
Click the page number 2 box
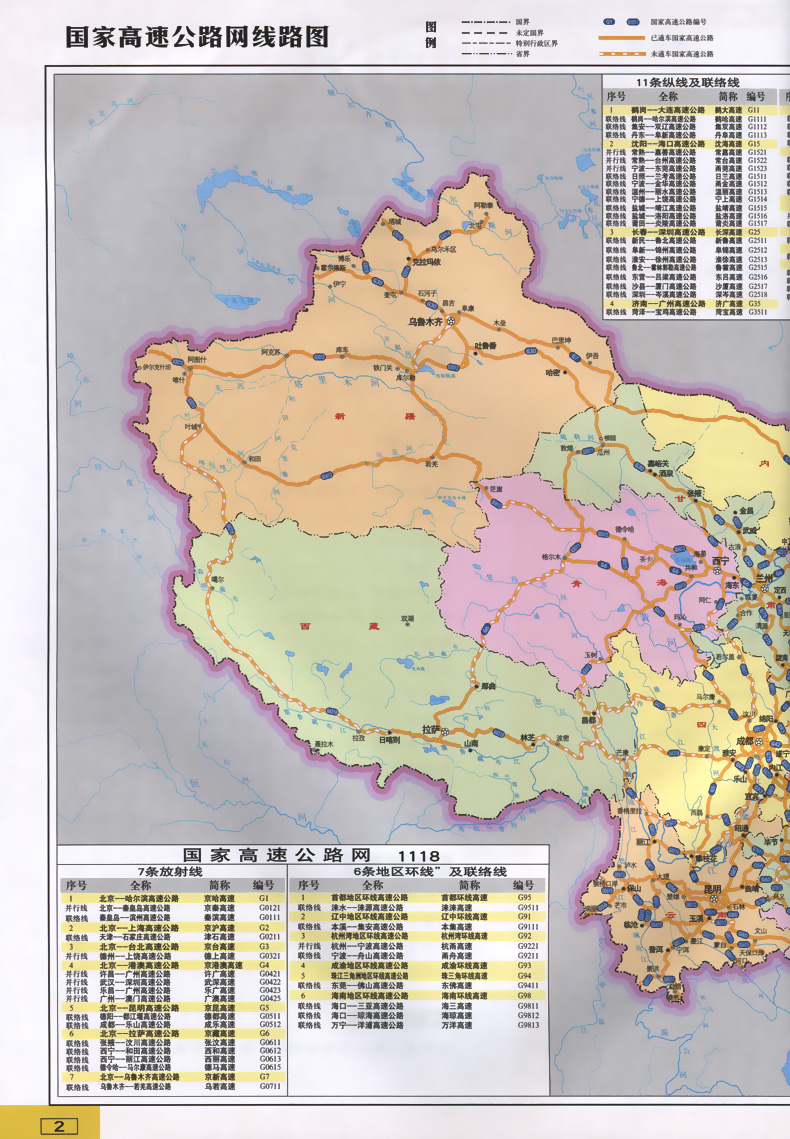click(60, 1126)
